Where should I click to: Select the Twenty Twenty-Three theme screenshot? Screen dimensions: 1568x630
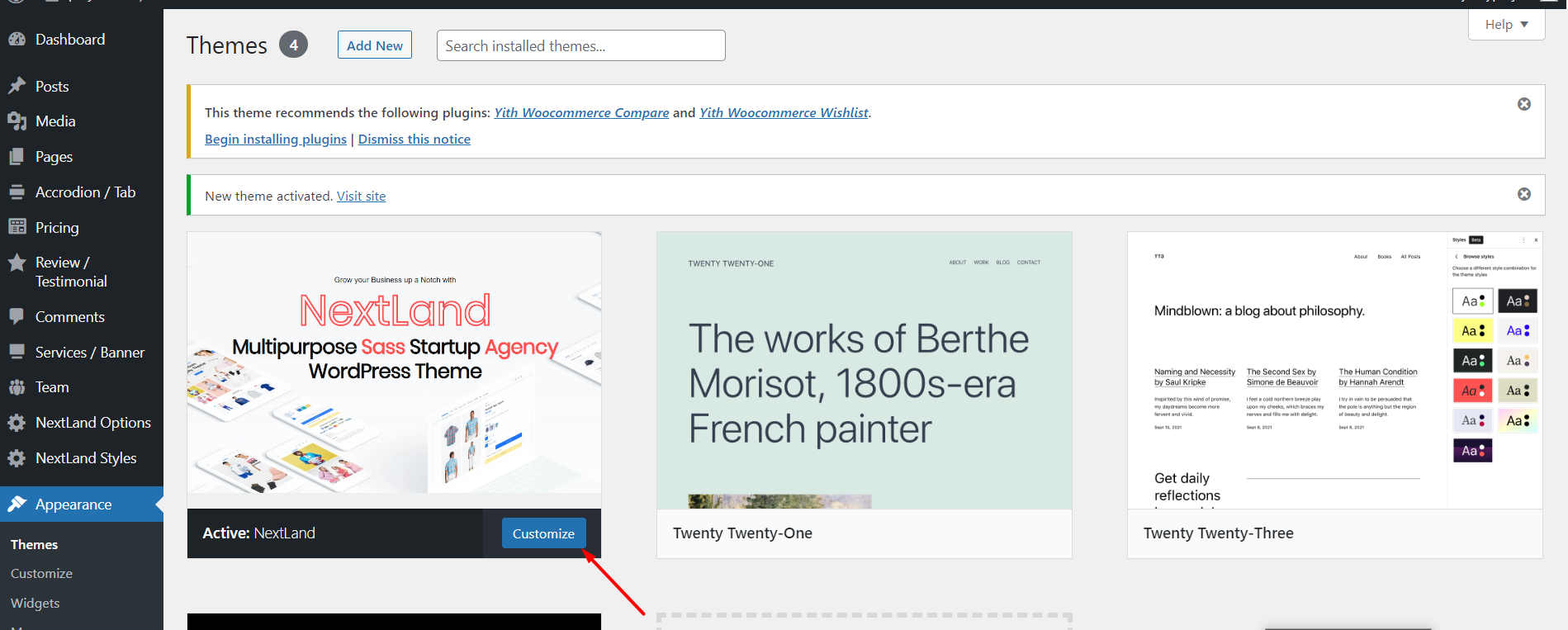[1334, 370]
